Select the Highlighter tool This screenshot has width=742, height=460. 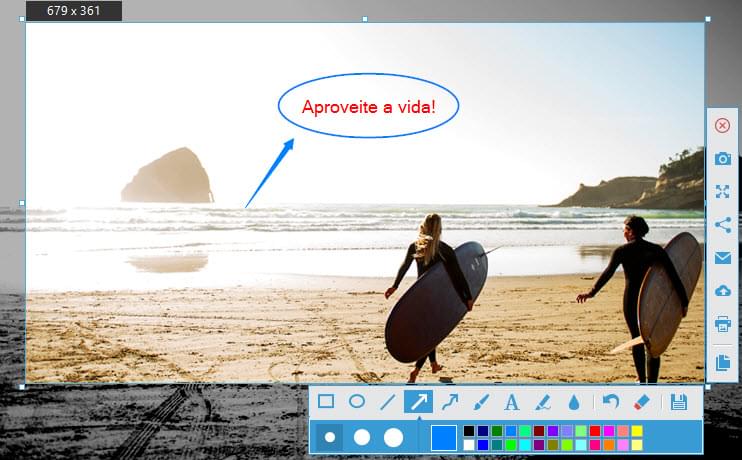pos(543,402)
